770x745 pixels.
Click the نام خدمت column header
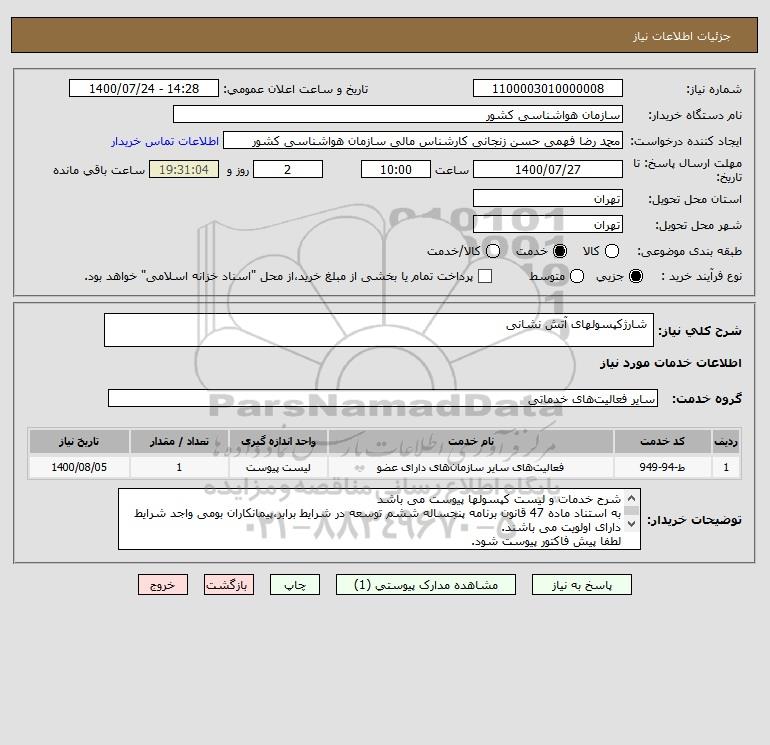[x=471, y=441]
